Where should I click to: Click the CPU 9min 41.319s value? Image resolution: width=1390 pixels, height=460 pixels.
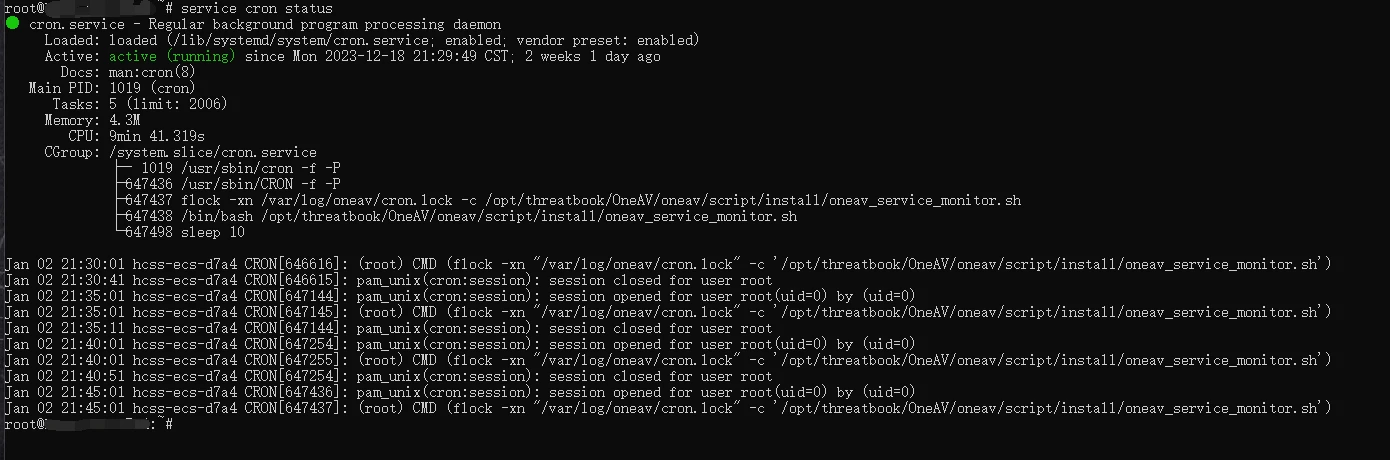coord(157,136)
